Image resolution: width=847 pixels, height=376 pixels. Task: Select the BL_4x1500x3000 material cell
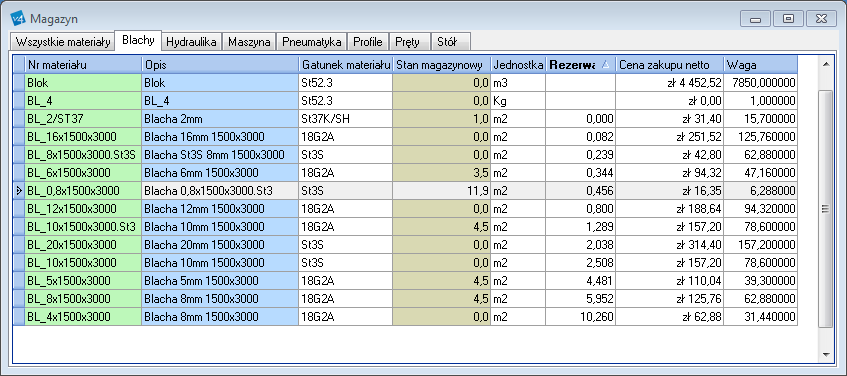(x=83, y=317)
